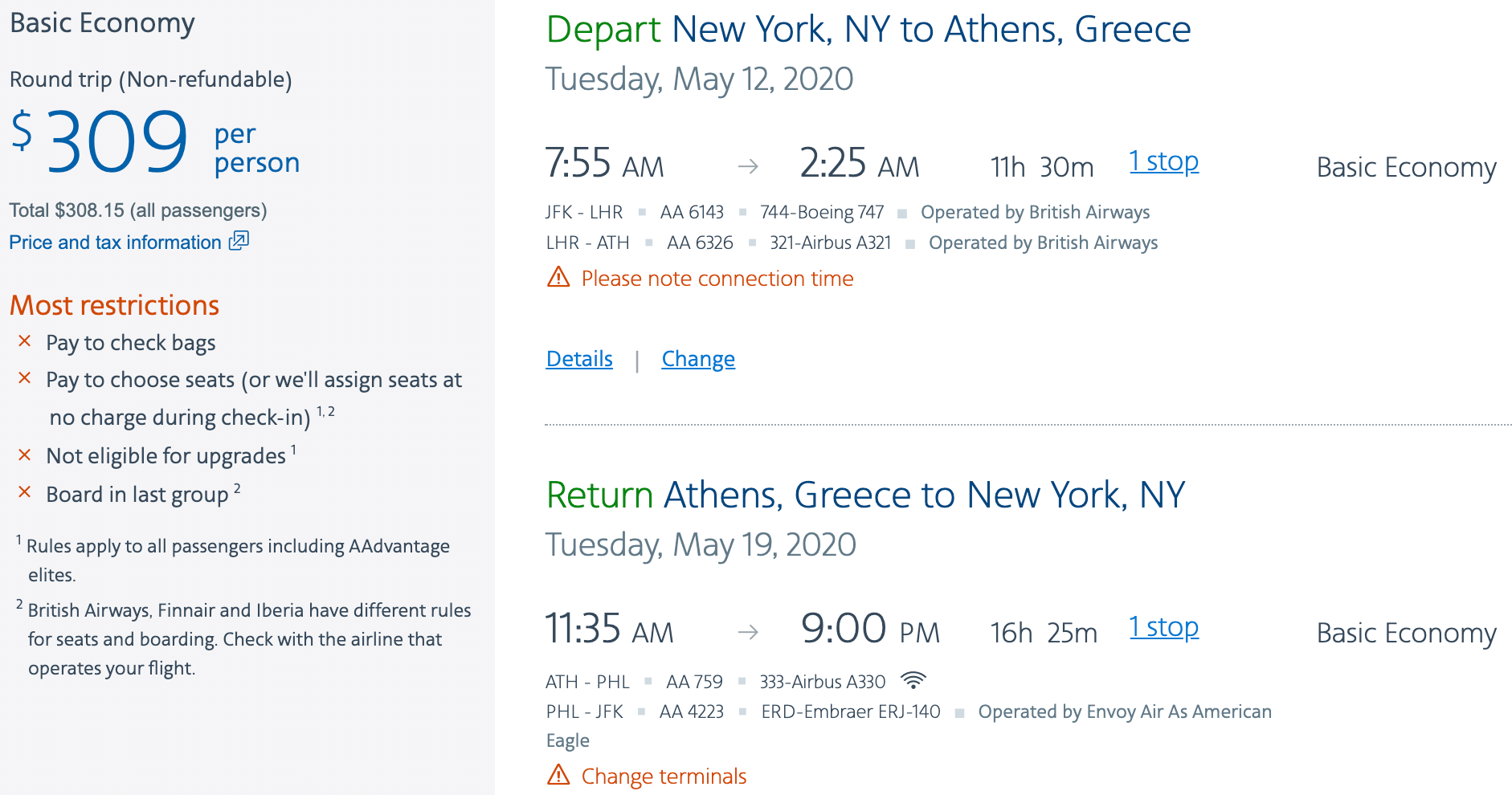
Task: Click the Wi-Fi icon on flight AA 759
Action: pyautogui.click(x=913, y=681)
